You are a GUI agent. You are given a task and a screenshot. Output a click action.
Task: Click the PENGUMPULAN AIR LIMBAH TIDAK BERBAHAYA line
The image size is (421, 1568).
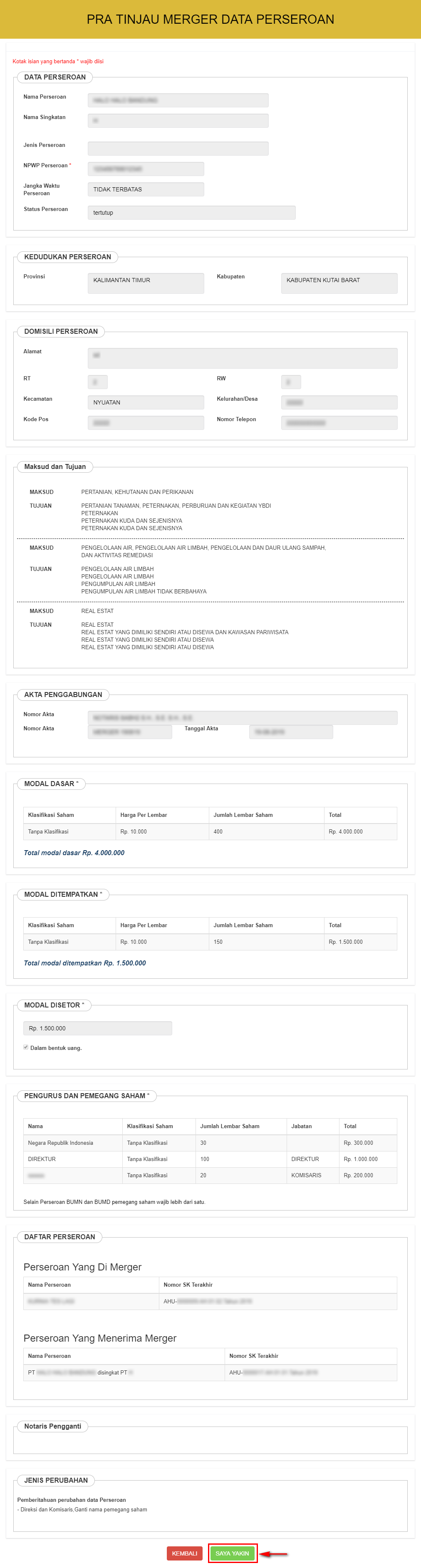[x=144, y=591]
